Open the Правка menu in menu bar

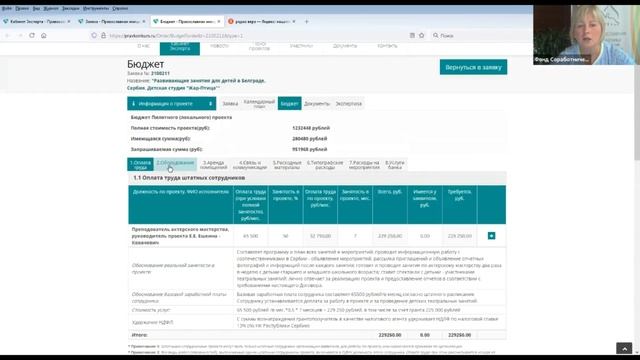[22, 8]
